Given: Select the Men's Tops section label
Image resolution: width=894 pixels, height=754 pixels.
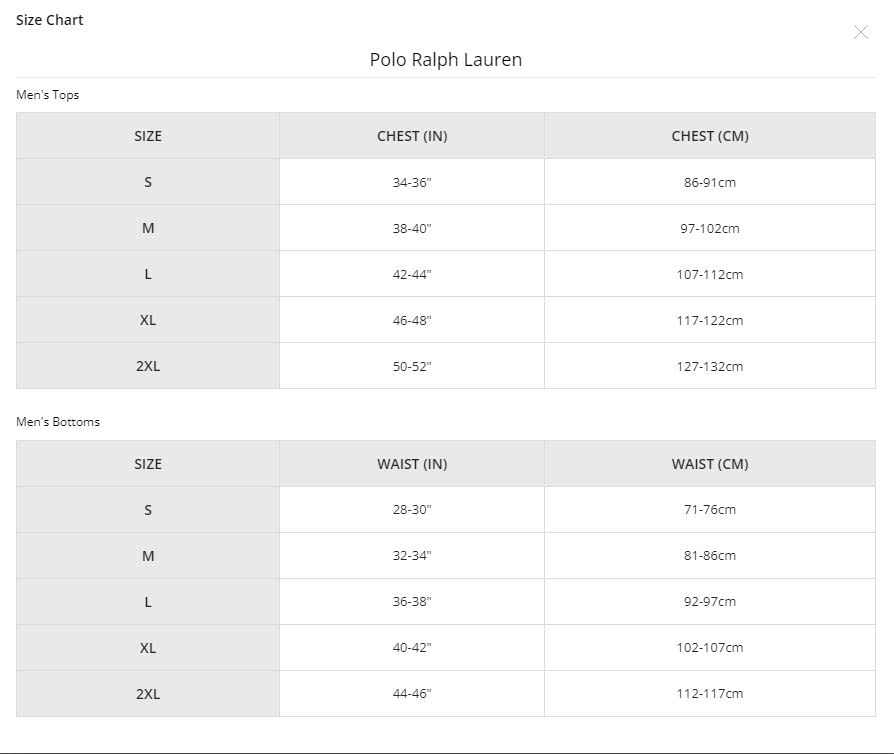Looking at the screenshot, I should (47, 95).
